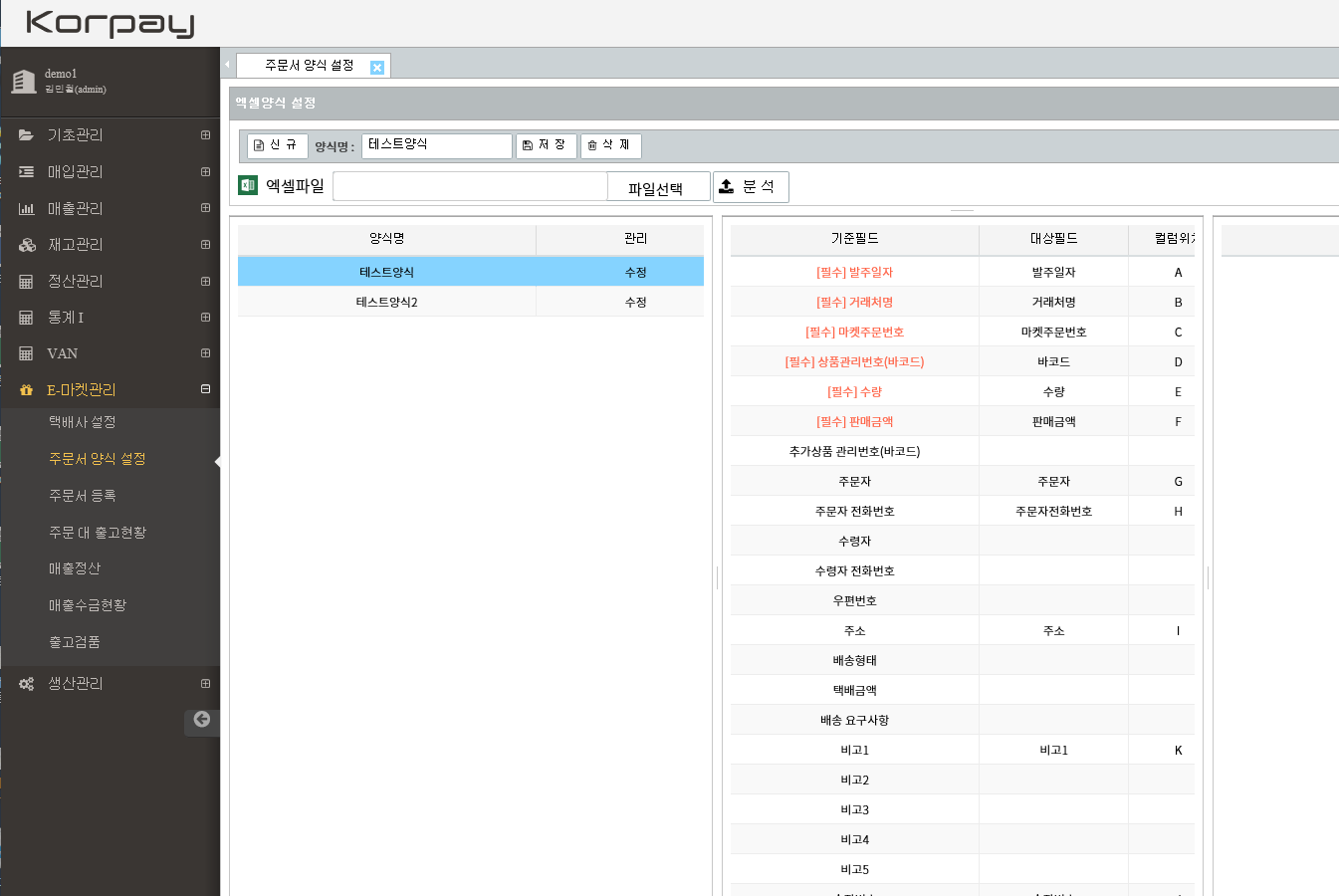
Task: Expand the 기초관리 menu with the plus sign
Action: pyautogui.click(x=205, y=134)
